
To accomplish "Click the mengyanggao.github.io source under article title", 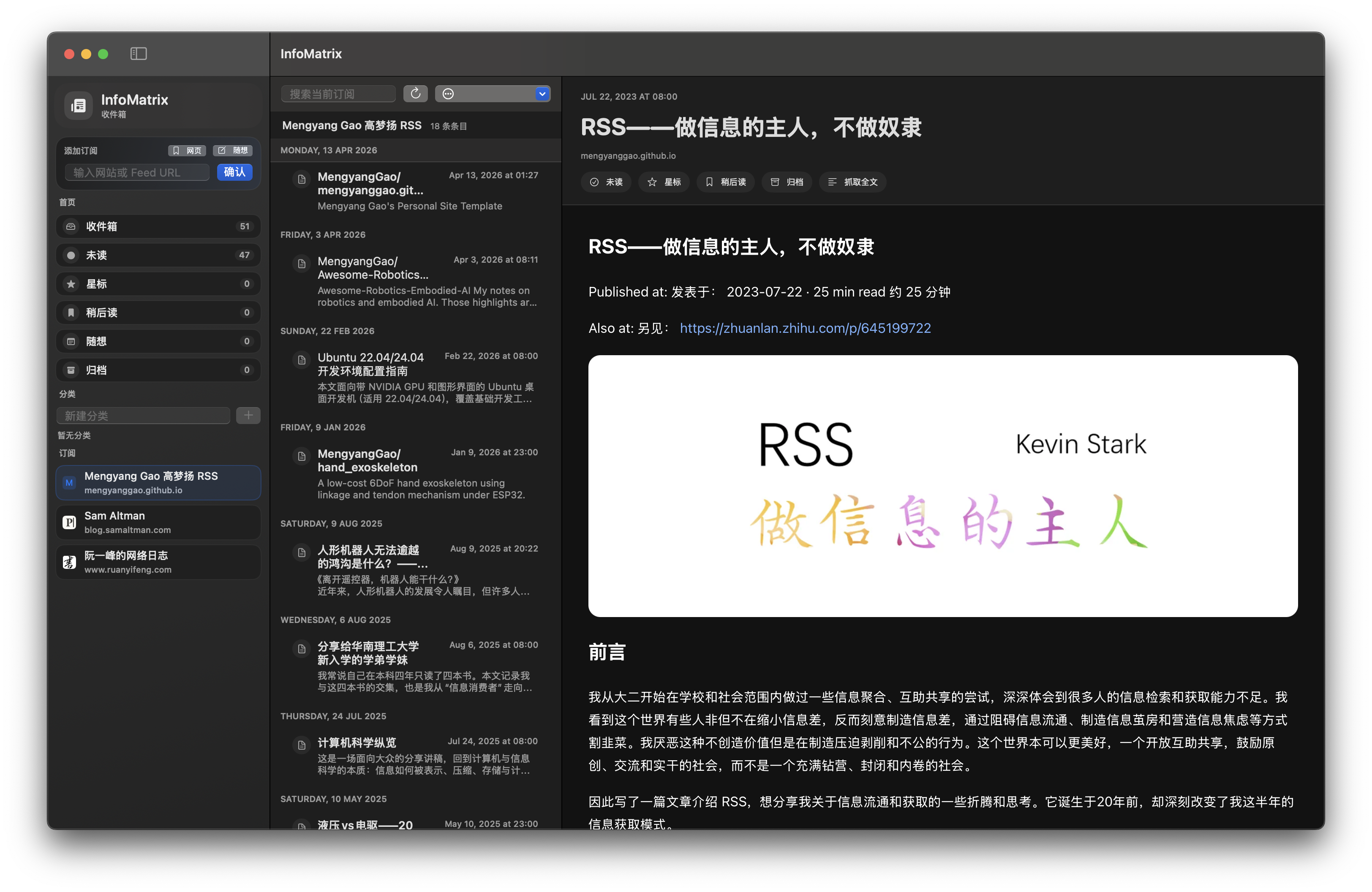I will (x=629, y=155).
